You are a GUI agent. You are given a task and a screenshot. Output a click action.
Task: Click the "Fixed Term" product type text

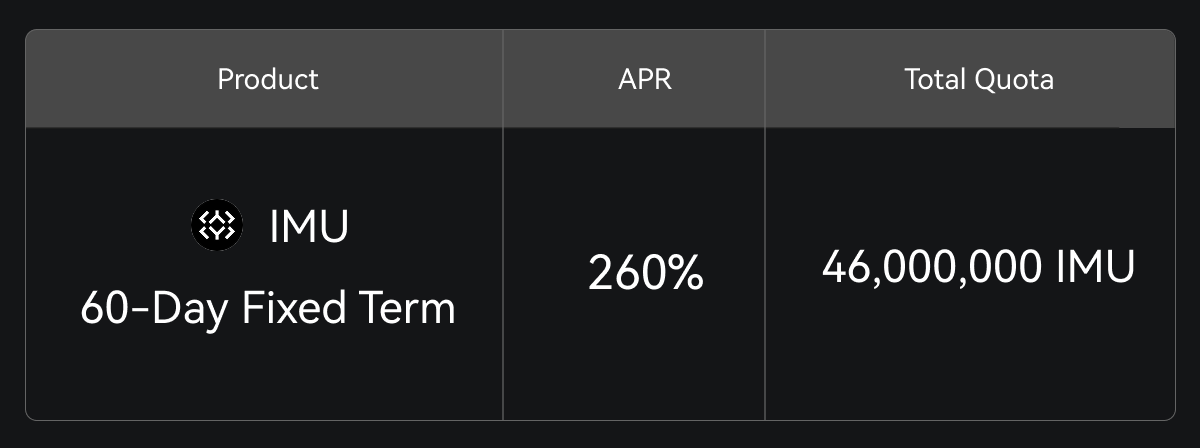tap(349, 308)
